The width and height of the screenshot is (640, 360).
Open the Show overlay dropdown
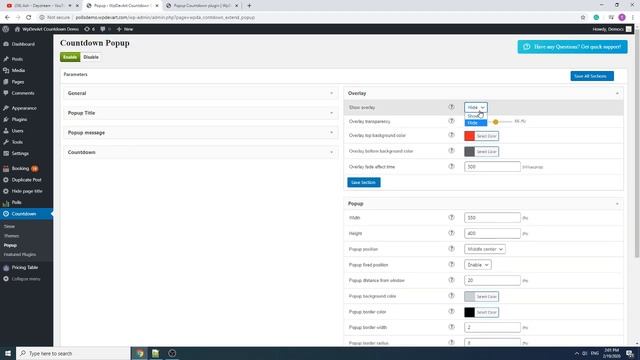tap(476, 107)
